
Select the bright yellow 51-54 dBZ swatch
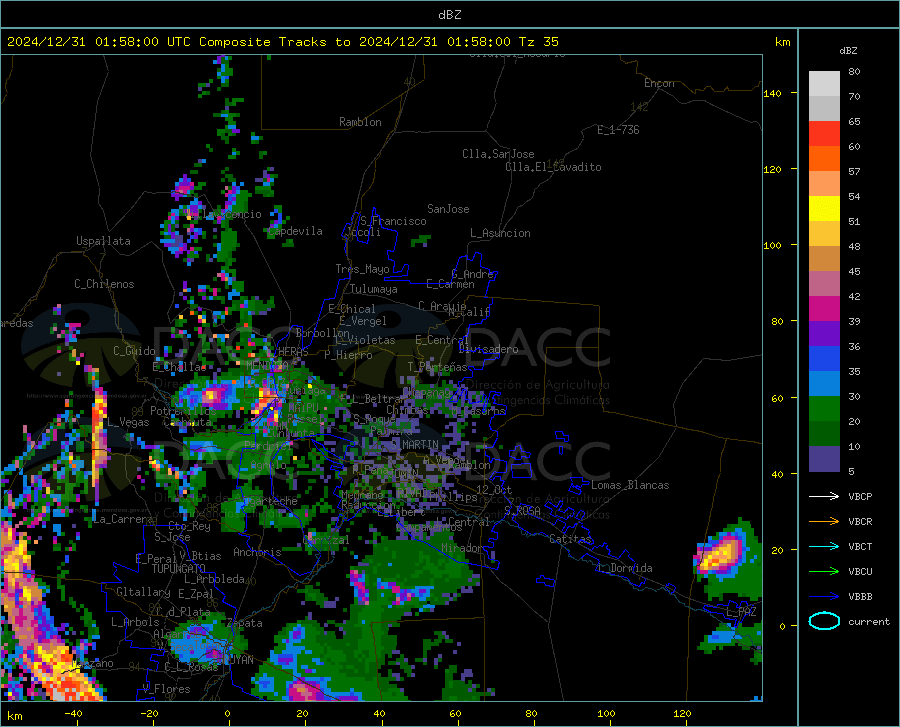tap(824, 209)
